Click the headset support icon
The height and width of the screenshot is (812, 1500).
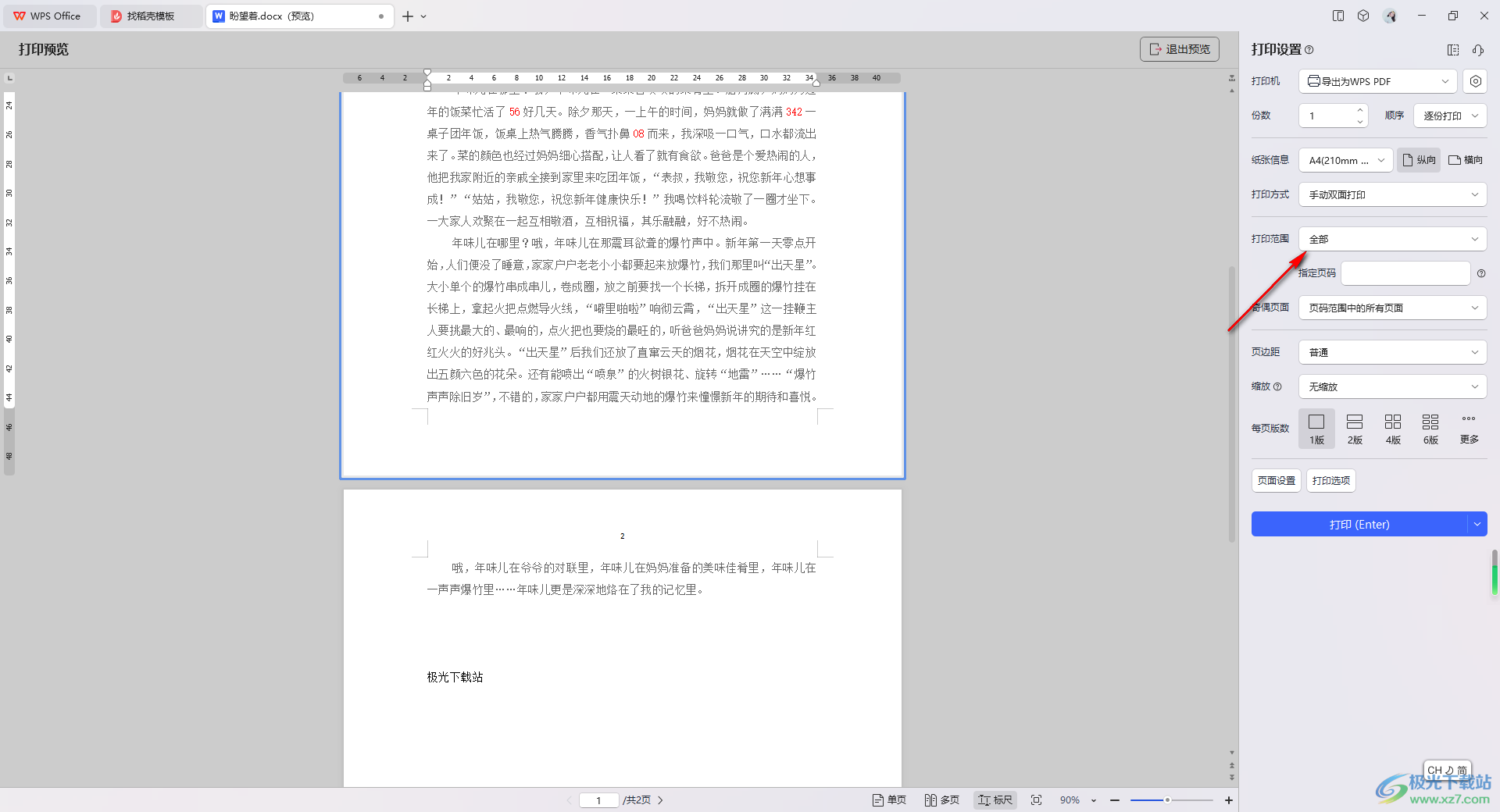1478,50
